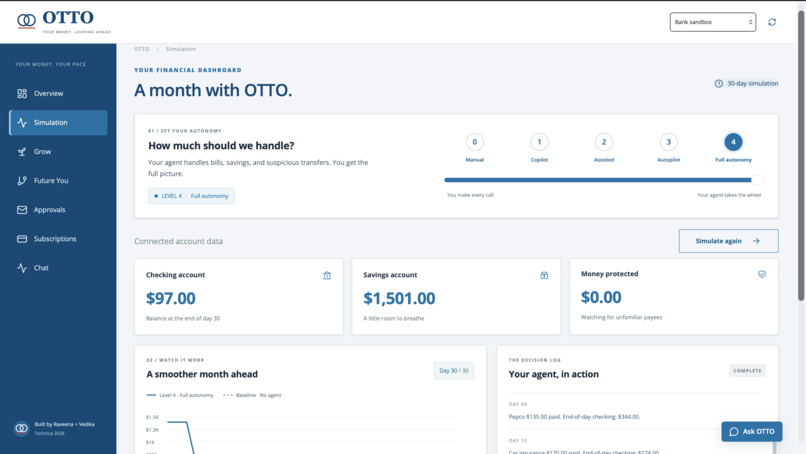Click the Future You branch icon
806x454 pixels.
pyautogui.click(x=22, y=180)
